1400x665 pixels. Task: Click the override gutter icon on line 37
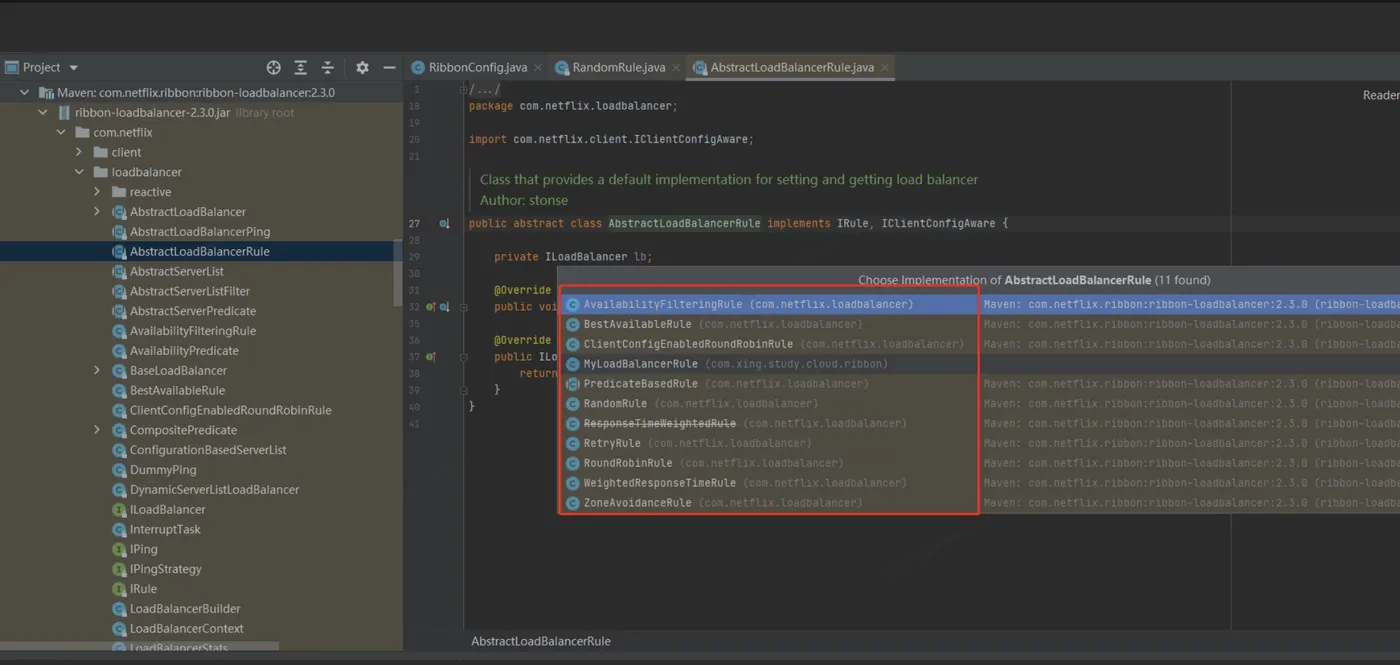tap(431, 357)
